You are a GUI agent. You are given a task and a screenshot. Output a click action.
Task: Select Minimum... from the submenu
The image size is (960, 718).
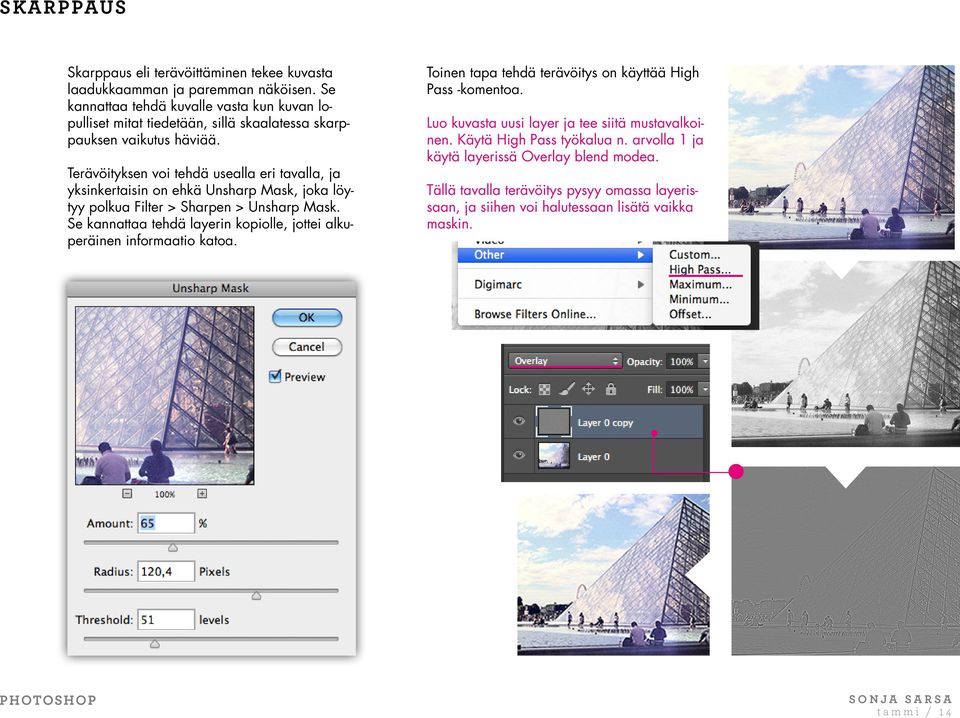point(699,299)
